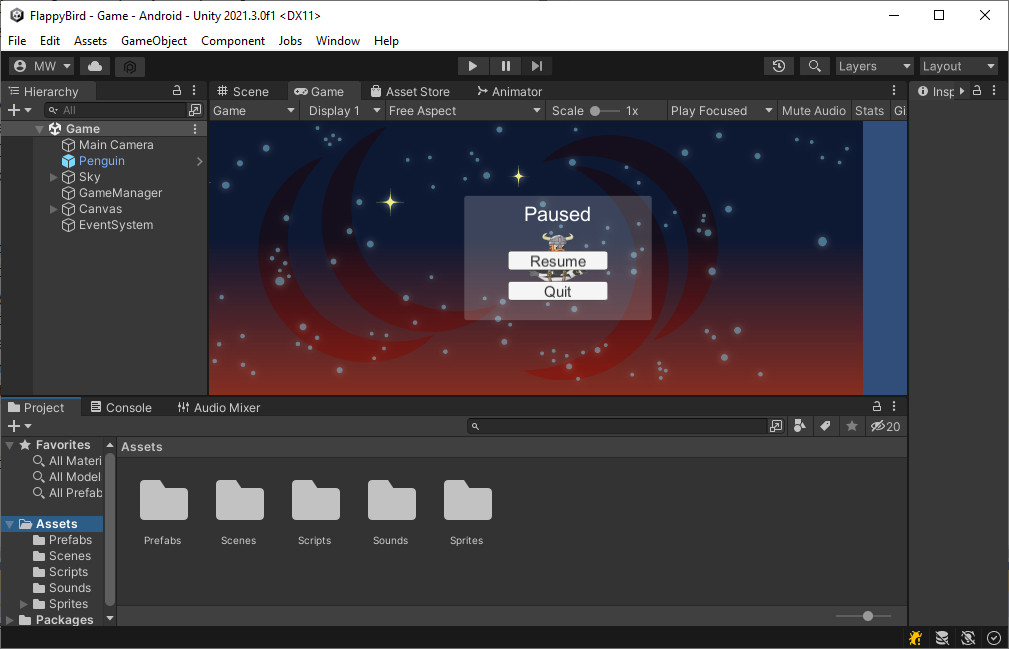Click the Resume button in Paused dialog
This screenshot has width=1009, height=649.
(557, 260)
